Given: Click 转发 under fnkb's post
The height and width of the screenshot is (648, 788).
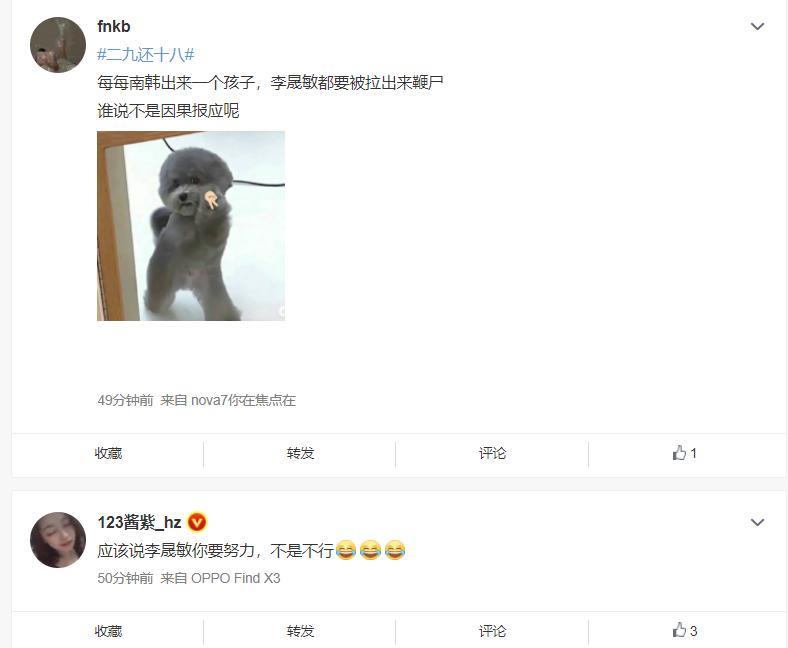Looking at the screenshot, I should click(x=300, y=453).
